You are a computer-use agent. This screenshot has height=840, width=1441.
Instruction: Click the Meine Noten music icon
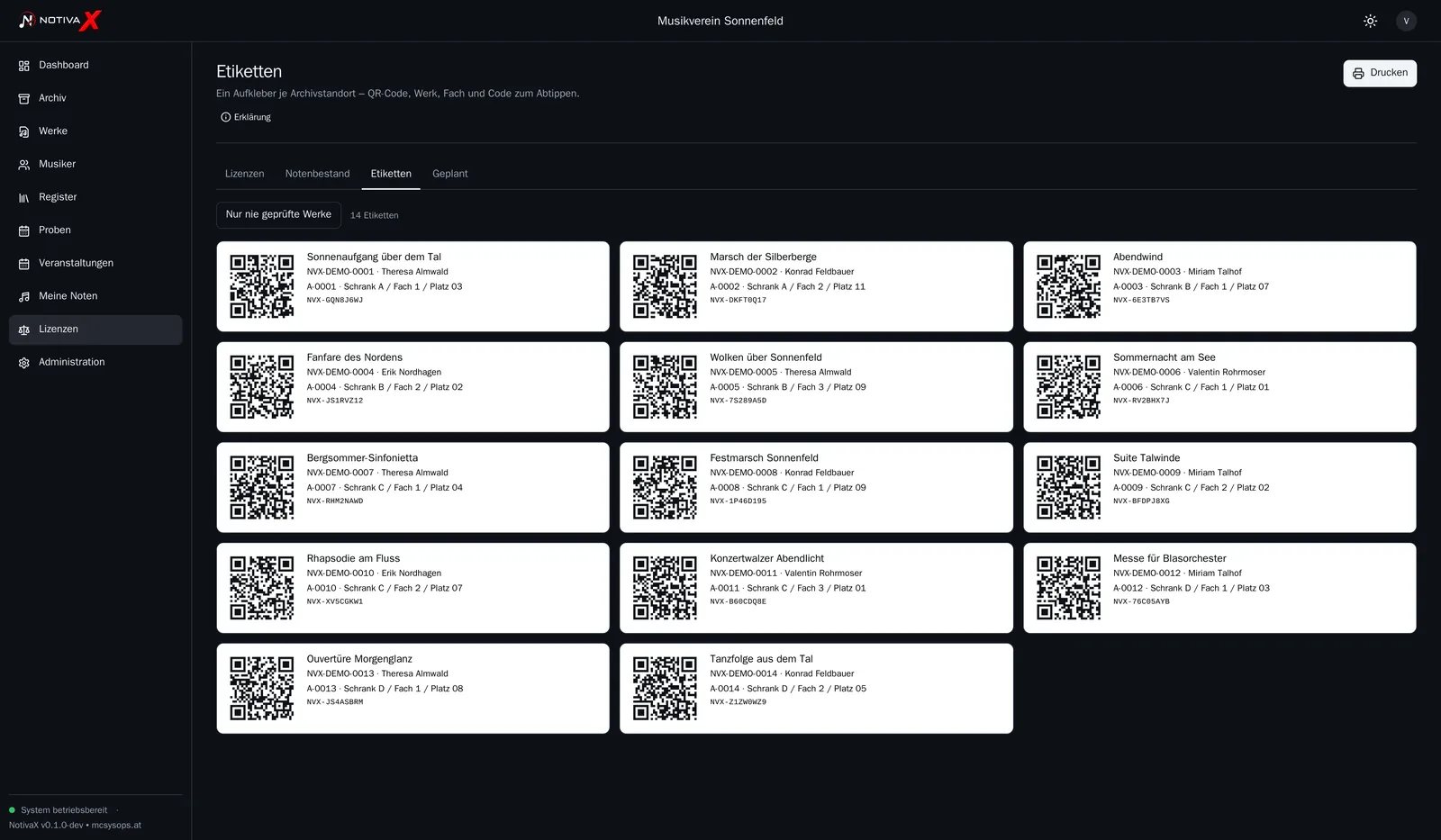24,296
